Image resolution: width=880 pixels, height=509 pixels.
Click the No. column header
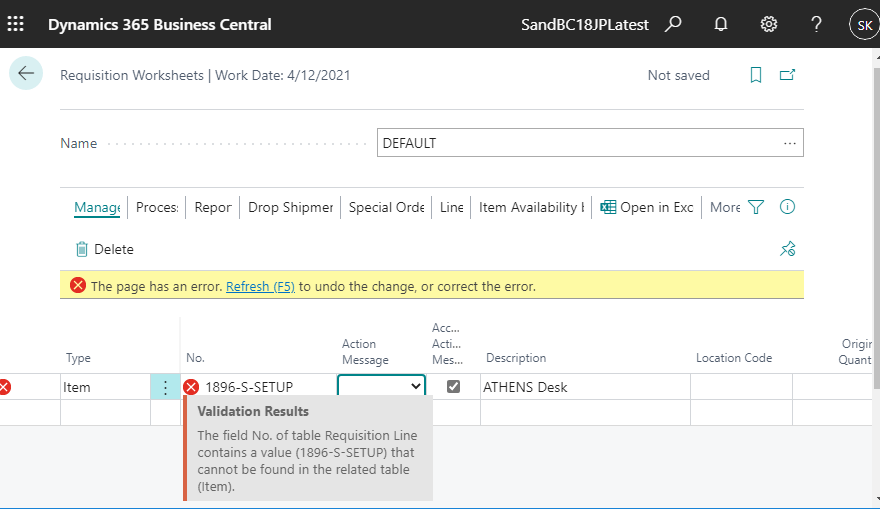pos(195,358)
